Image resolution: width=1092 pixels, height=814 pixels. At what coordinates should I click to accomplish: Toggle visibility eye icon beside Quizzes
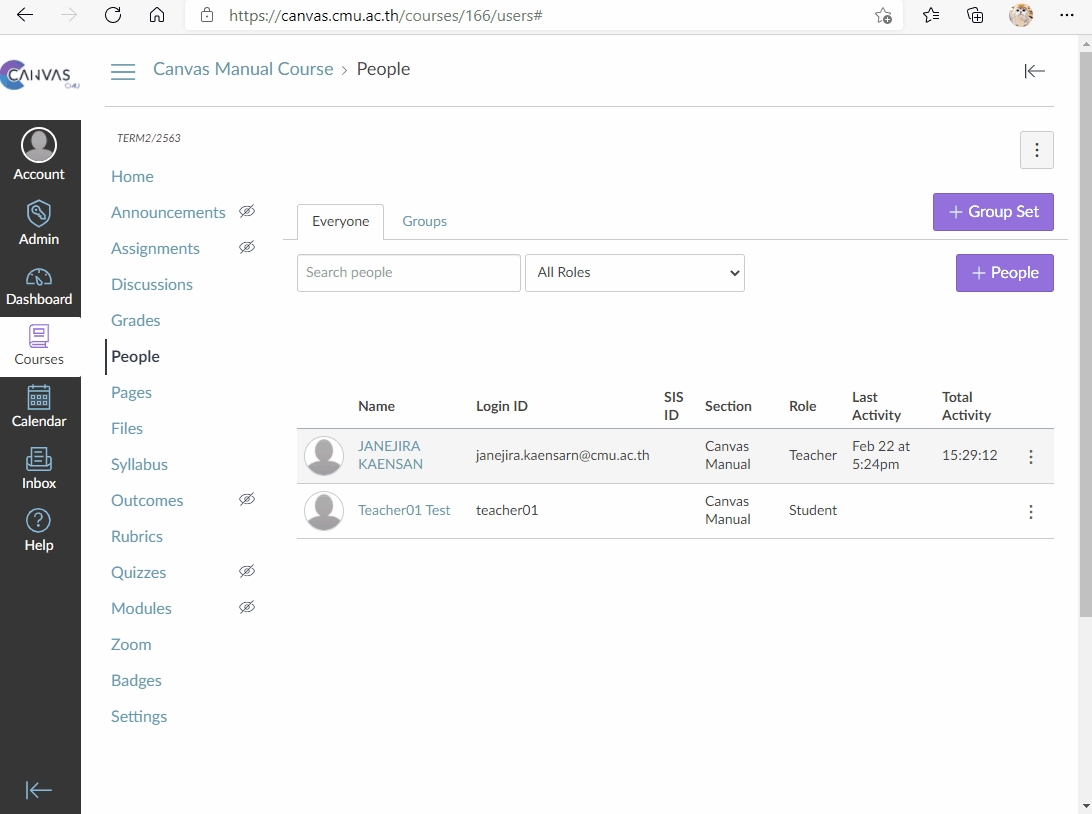coord(246,572)
